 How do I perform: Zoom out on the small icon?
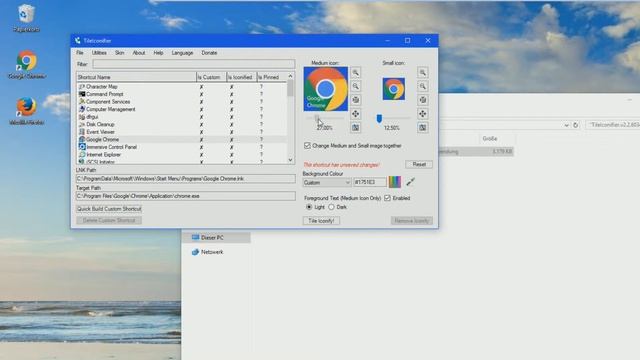point(423,87)
